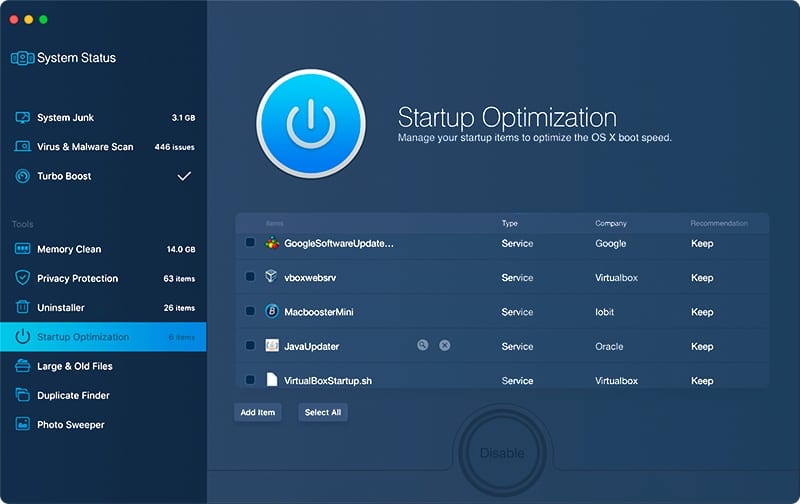Click the Photo Sweeper picture icon
Image resolution: width=800 pixels, height=504 pixels.
[22, 424]
